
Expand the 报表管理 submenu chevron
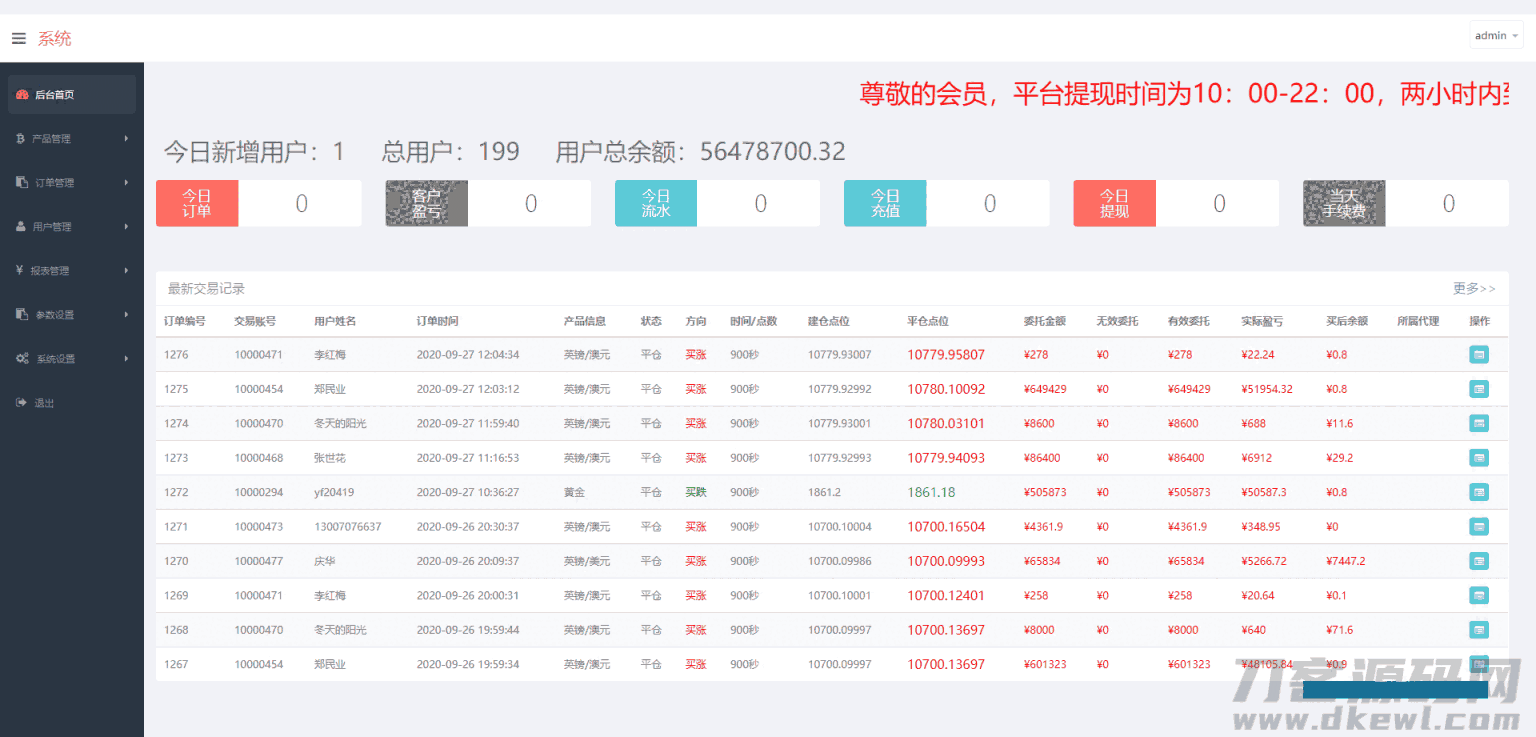click(x=127, y=270)
